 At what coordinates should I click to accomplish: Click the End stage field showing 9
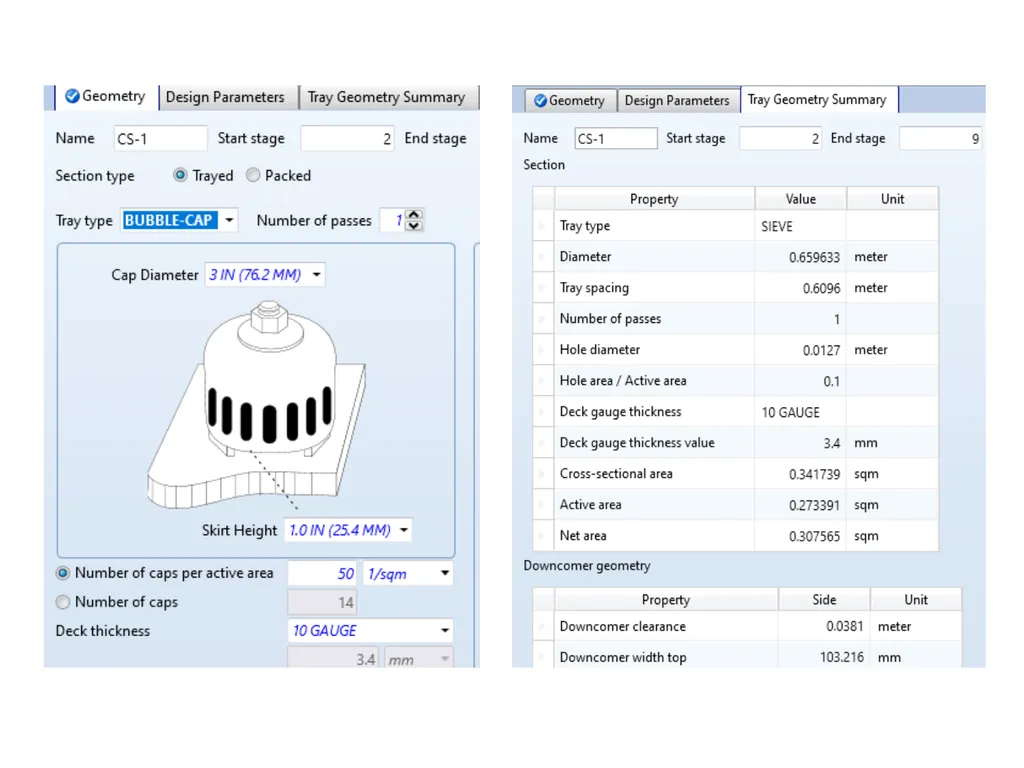[940, 138]
